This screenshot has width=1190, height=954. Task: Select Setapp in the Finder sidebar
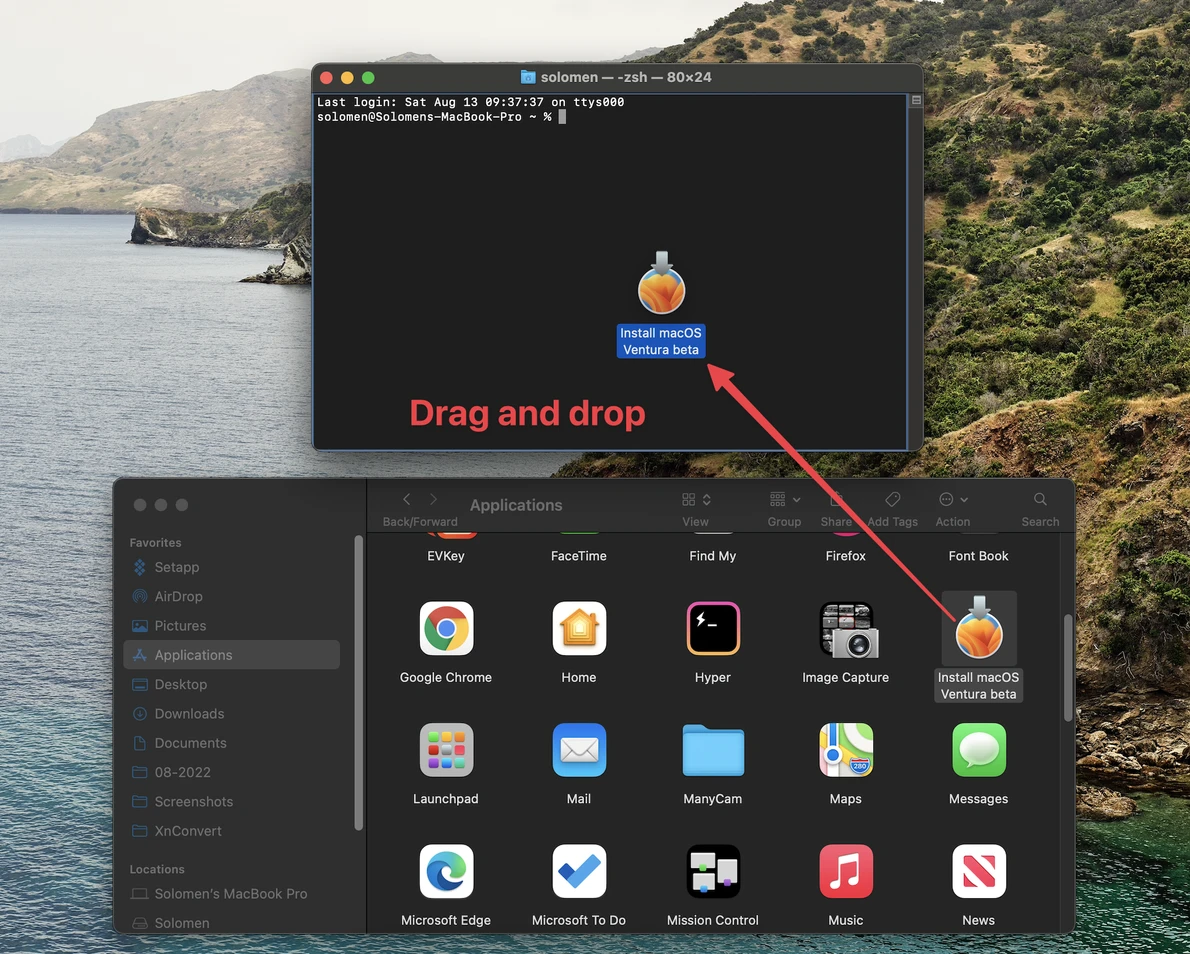click(231, 567)
